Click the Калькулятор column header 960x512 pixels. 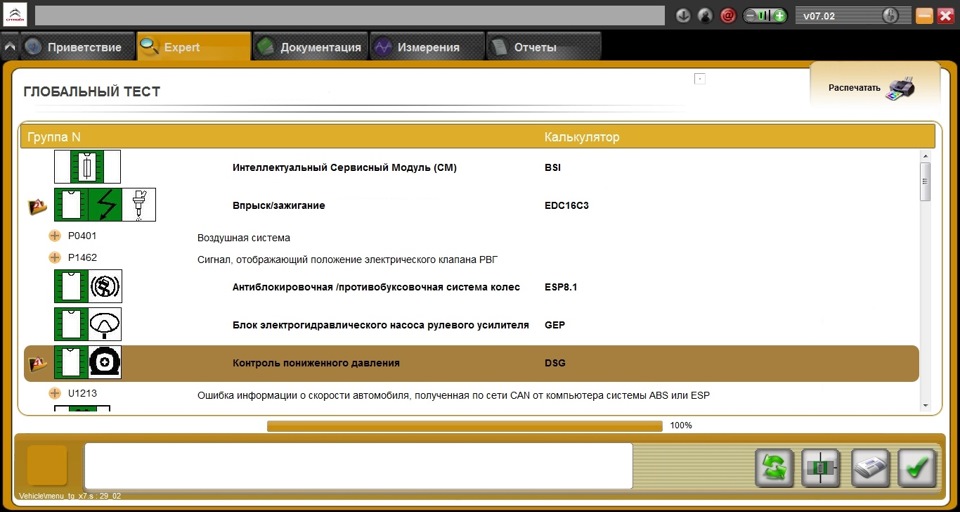click(x=582, y=137)
